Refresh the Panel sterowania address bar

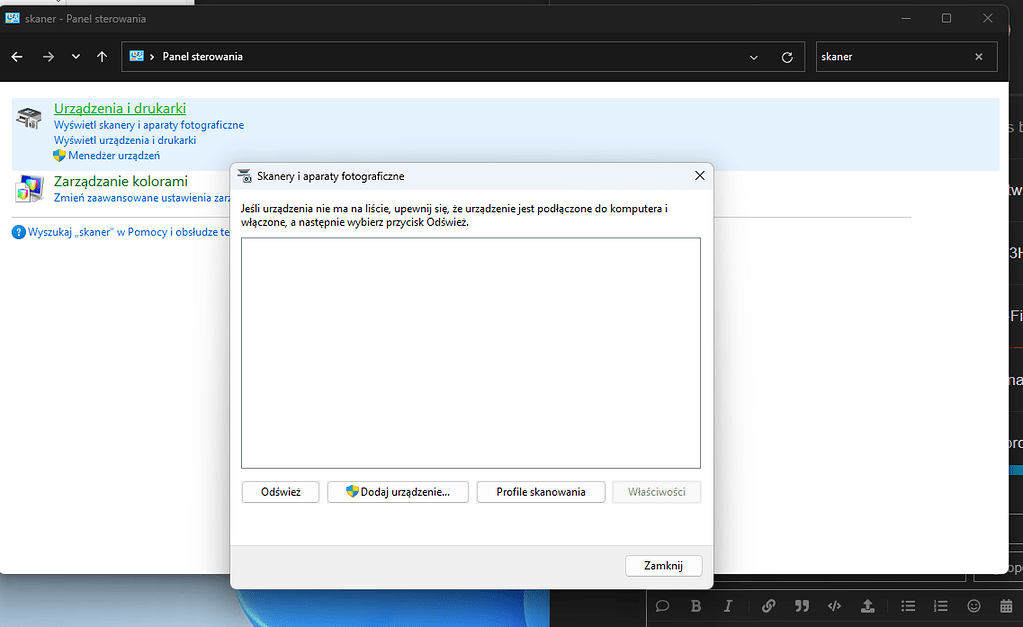787,57
